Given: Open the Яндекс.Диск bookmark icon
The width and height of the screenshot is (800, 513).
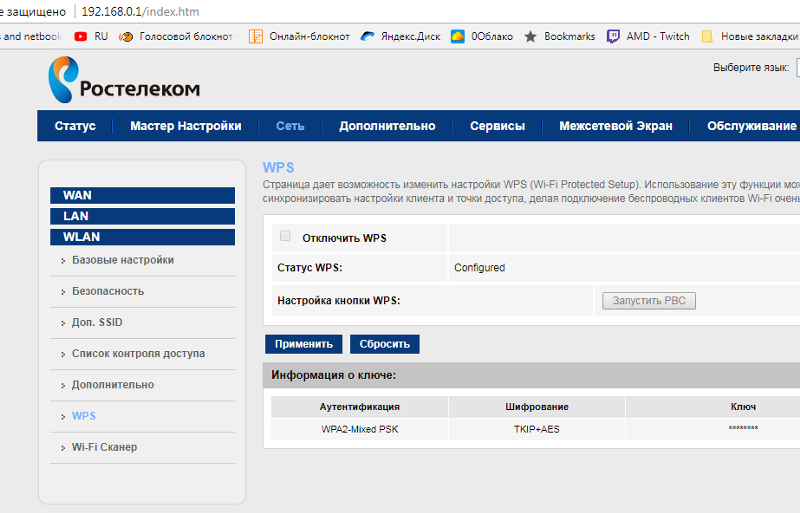Looking at the screenshot, I should (x=367, y=36).
